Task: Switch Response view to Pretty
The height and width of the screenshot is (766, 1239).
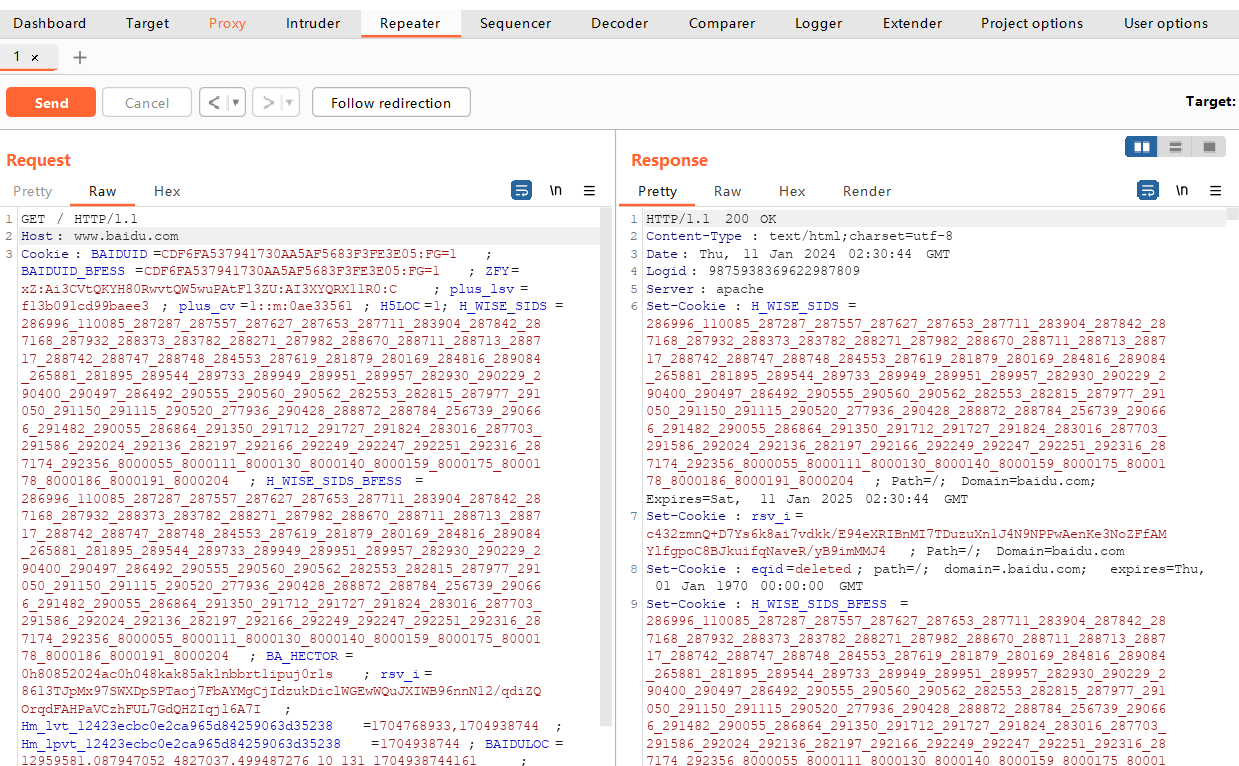Action: coord(658,191)
